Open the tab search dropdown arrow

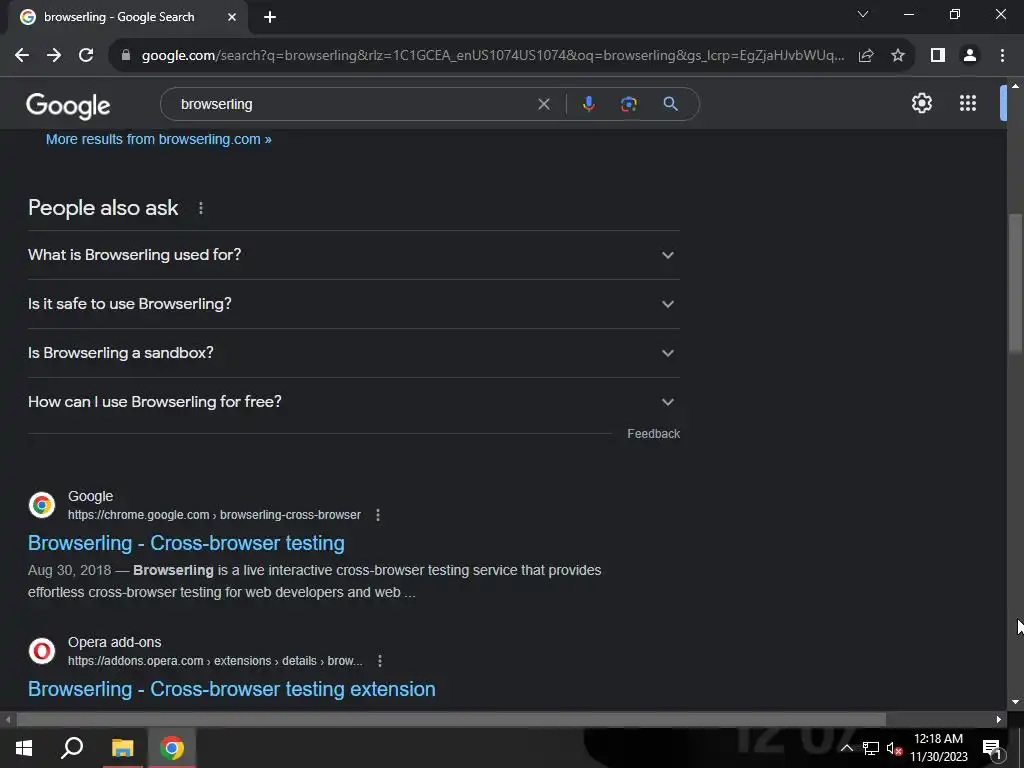(863, 14)
